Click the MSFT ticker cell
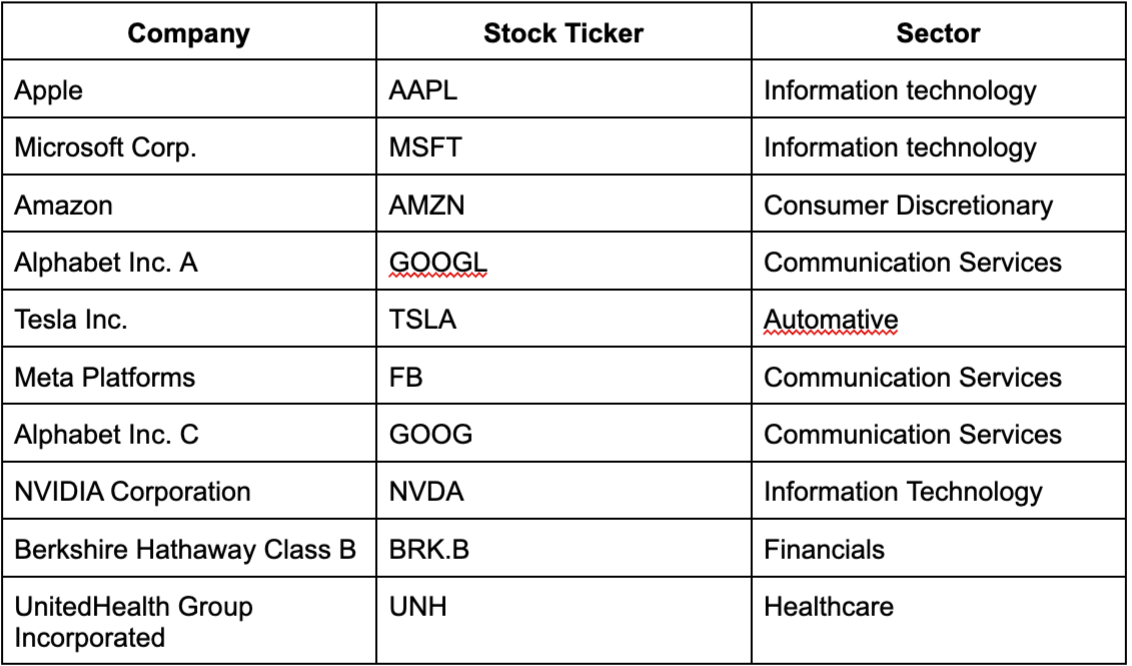This screenshot has width=1132, height=666. 563,146
